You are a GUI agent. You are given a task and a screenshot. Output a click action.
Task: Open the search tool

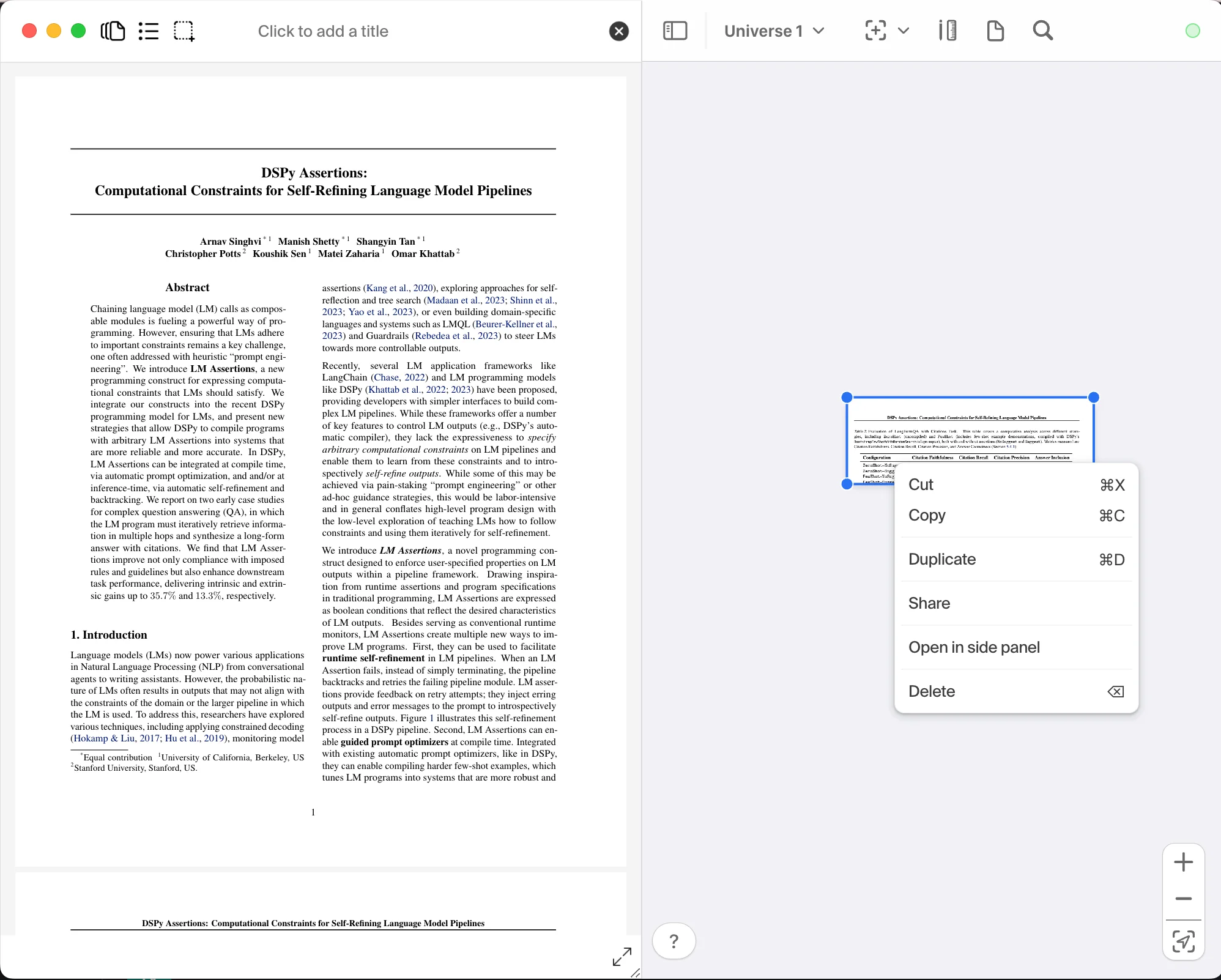pos(1042,31)
